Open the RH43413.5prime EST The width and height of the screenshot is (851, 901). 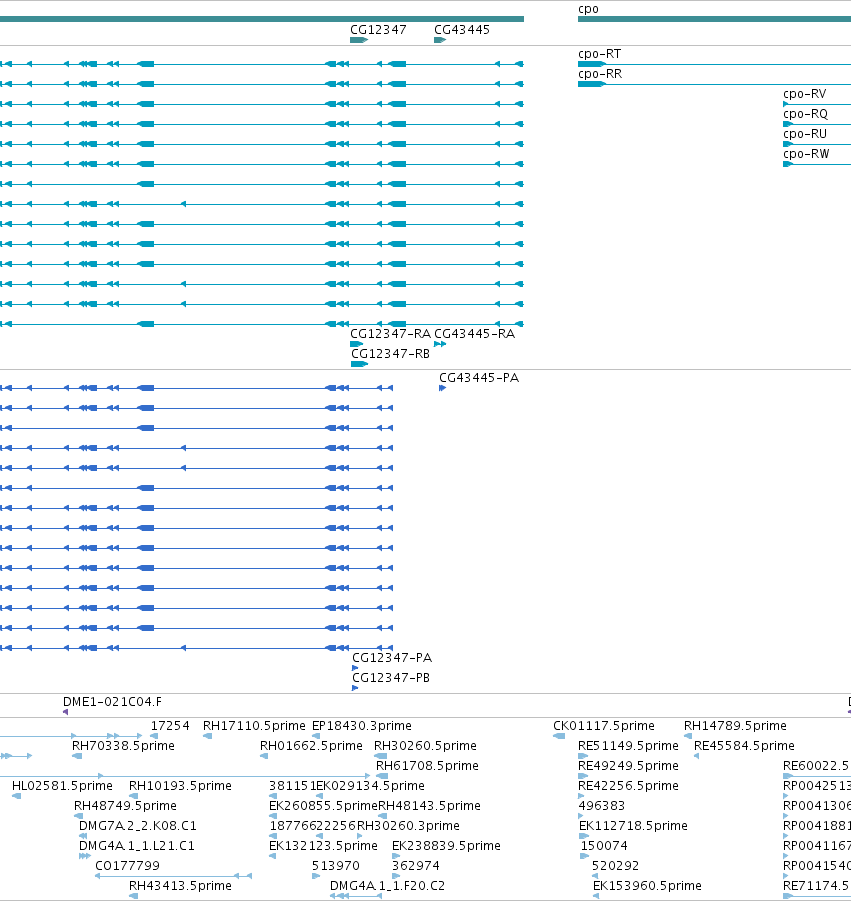180,886
